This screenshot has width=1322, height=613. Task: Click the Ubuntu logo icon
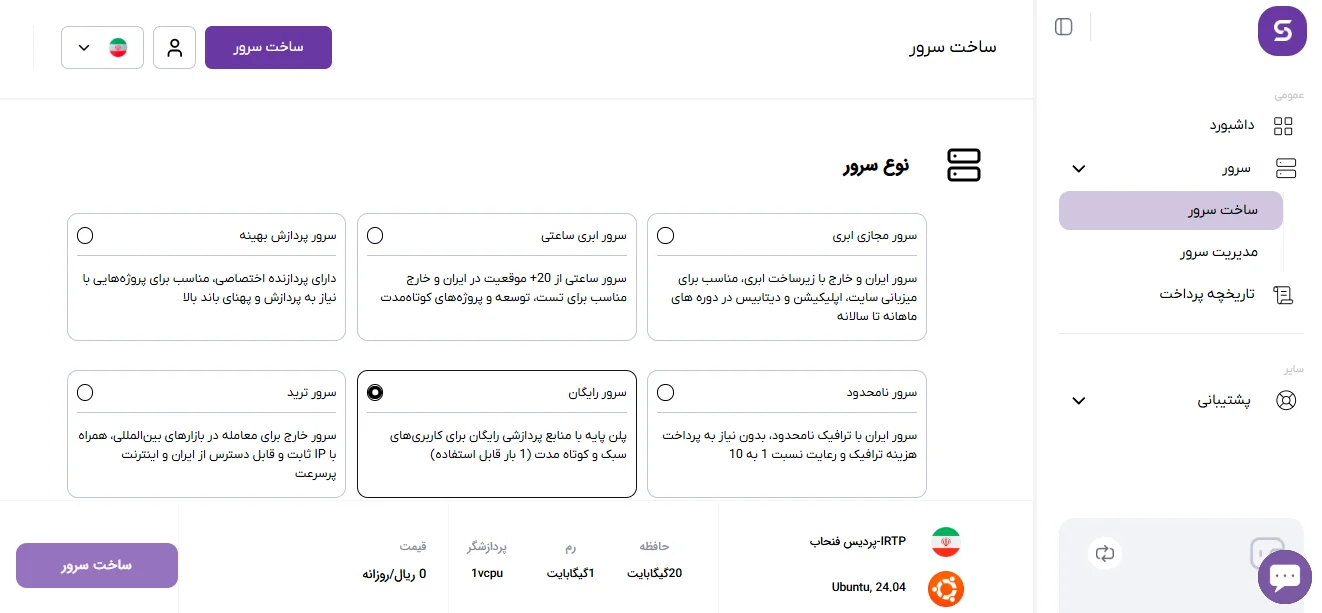coord(945,588)
